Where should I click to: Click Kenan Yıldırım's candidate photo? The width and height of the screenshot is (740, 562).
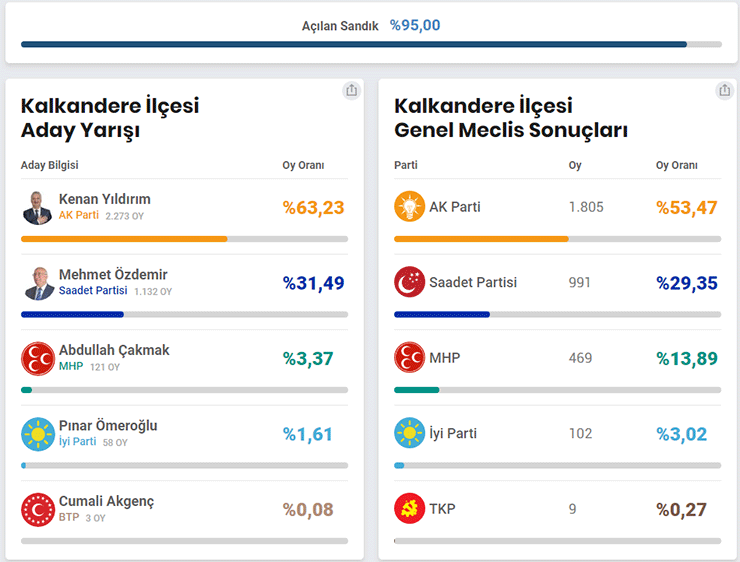38,207
